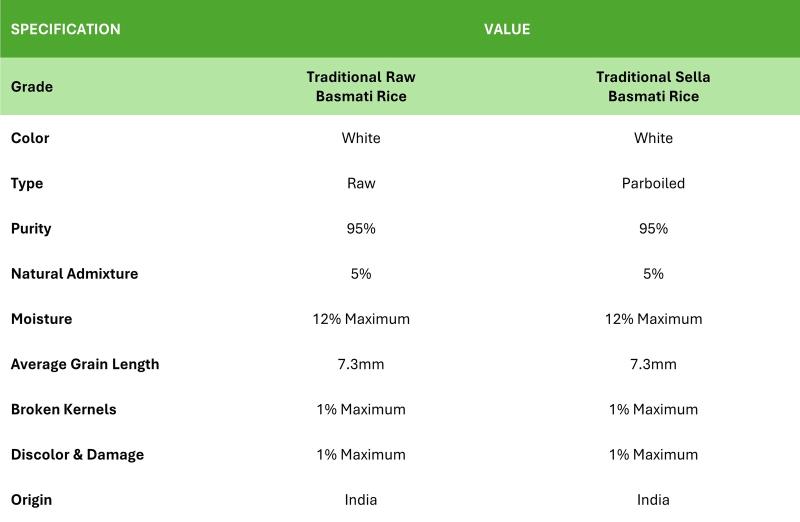The image size is (800, 522).
Task: Click the Parboiled type value
Action: coord(653,183)
